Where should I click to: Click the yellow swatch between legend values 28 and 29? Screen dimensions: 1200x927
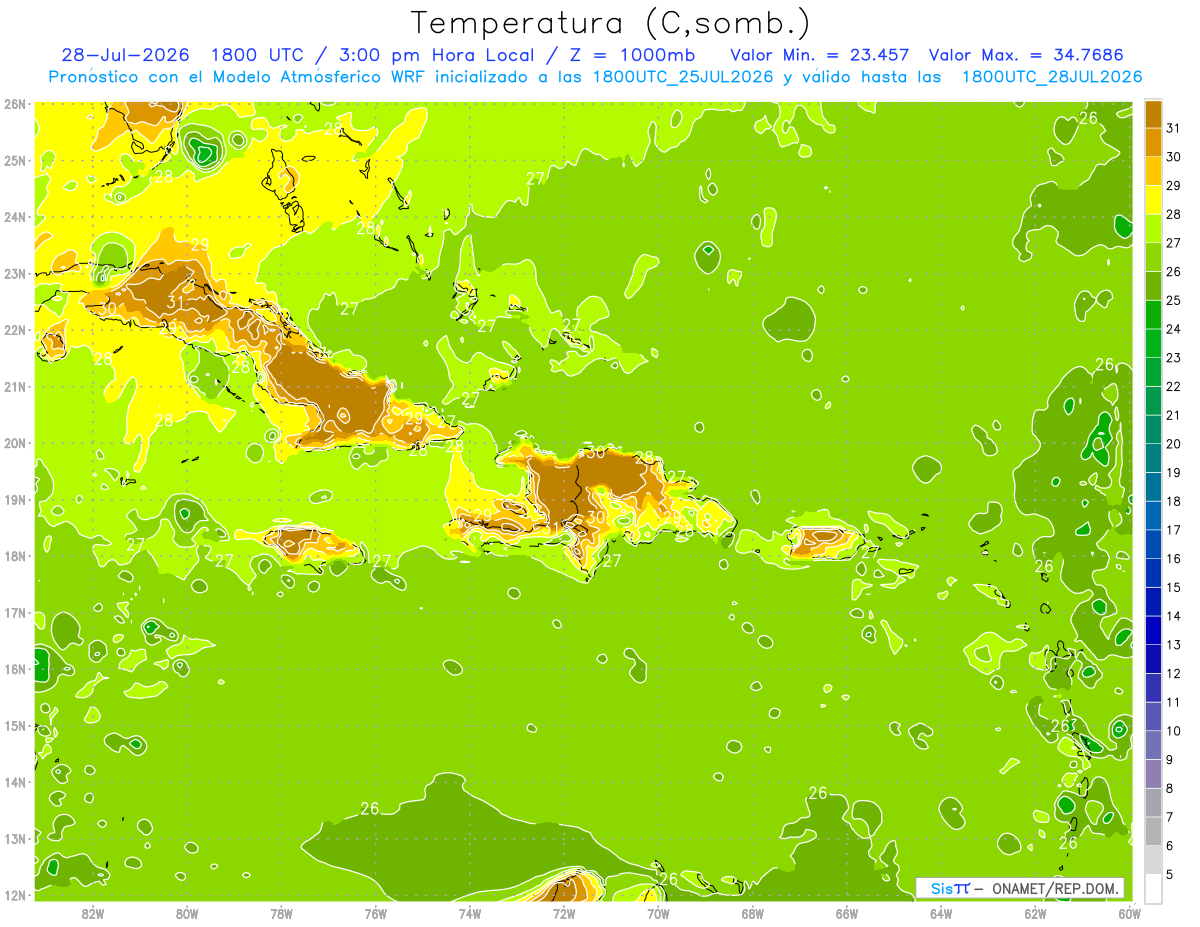[1153, 200]
